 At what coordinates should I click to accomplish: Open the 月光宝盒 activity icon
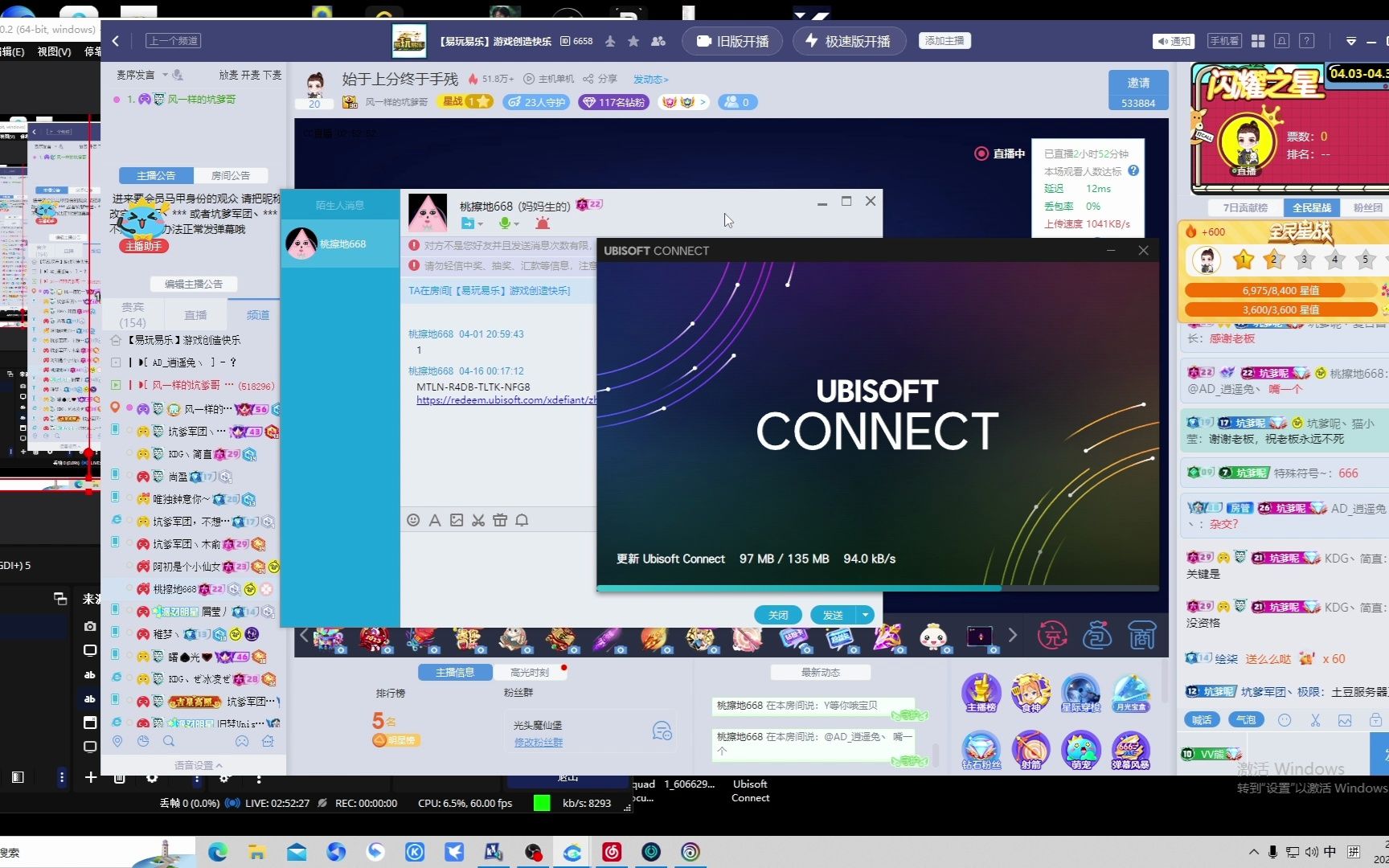pyautogui.click(x=1130, y=694)
